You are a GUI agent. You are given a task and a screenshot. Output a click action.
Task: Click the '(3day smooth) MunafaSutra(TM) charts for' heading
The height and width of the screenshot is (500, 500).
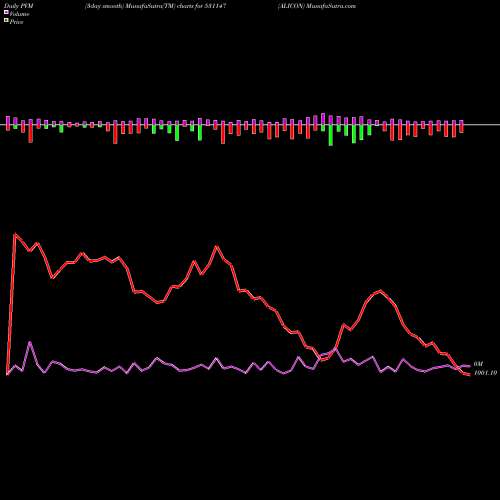144,6
